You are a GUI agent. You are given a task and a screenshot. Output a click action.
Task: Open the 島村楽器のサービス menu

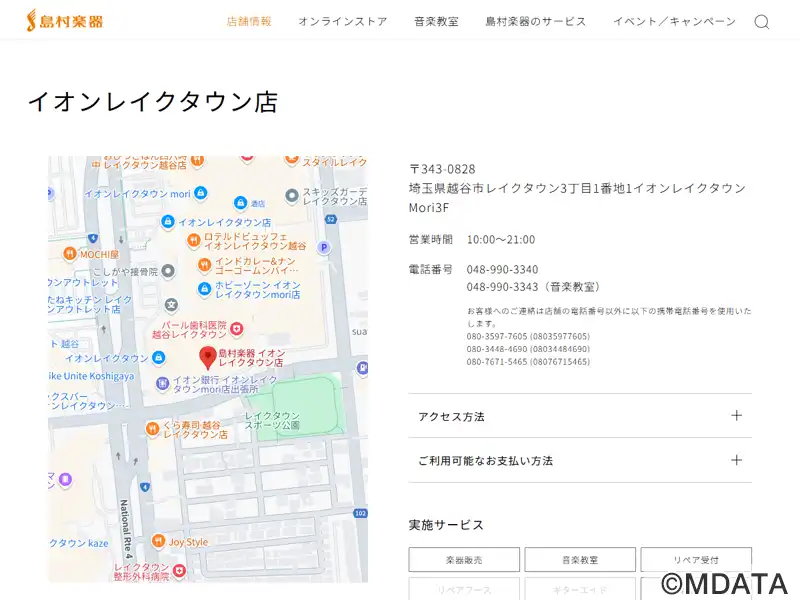click(535, 21)
